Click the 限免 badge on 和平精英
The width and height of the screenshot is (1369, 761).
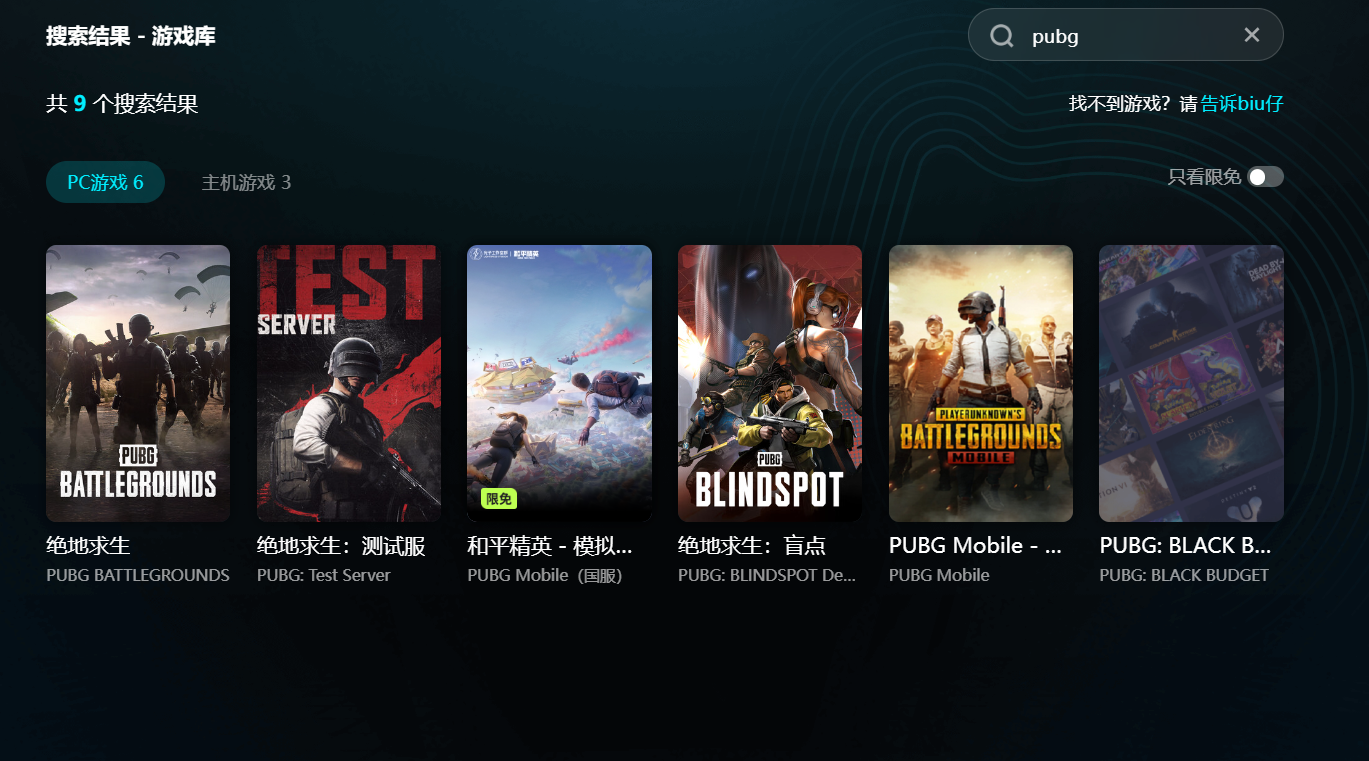(499, 498)
